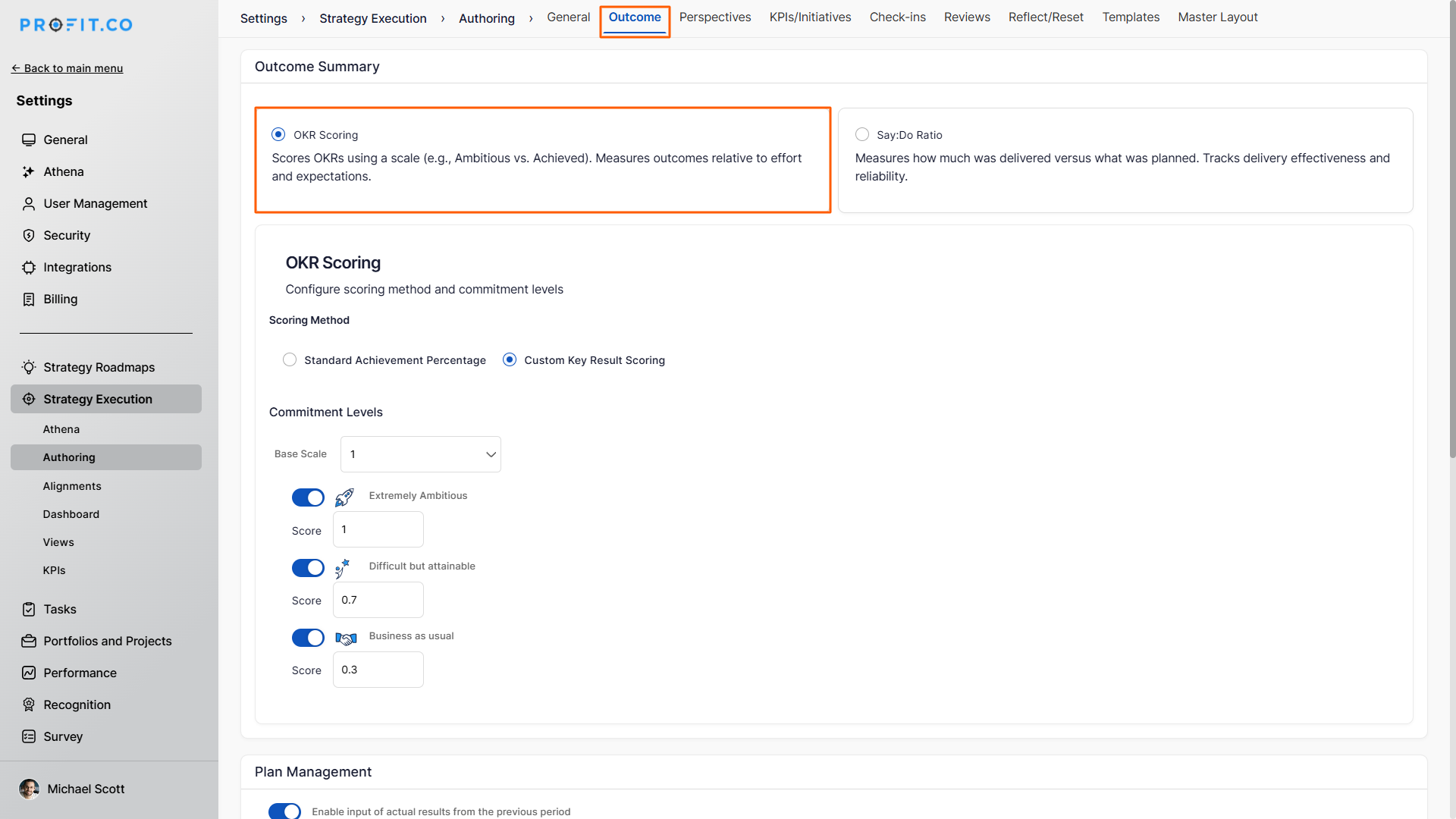Click the Portfolios and Projects briefcase icon

[29, 642]
